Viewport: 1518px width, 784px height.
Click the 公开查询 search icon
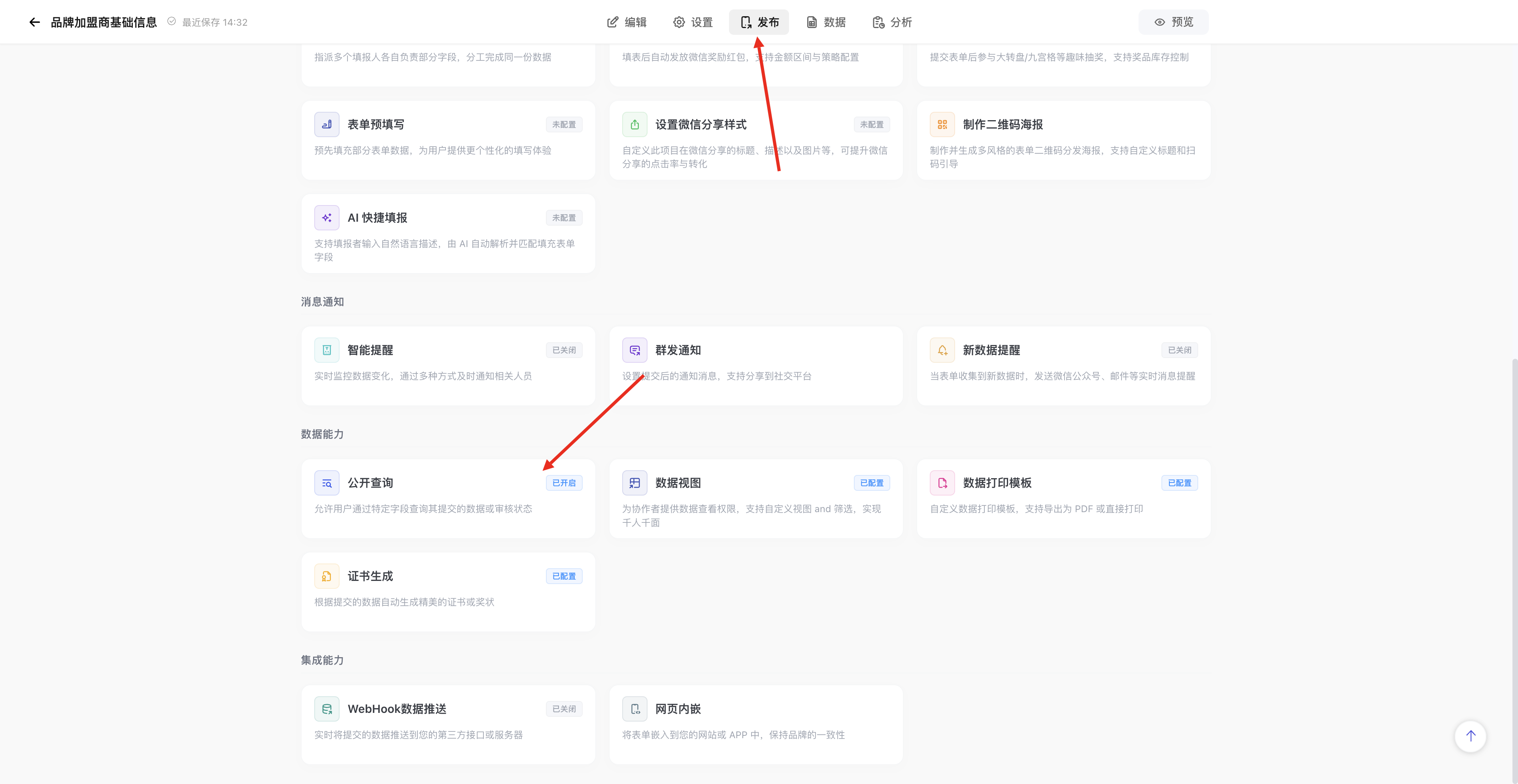(x=327, y=483)
